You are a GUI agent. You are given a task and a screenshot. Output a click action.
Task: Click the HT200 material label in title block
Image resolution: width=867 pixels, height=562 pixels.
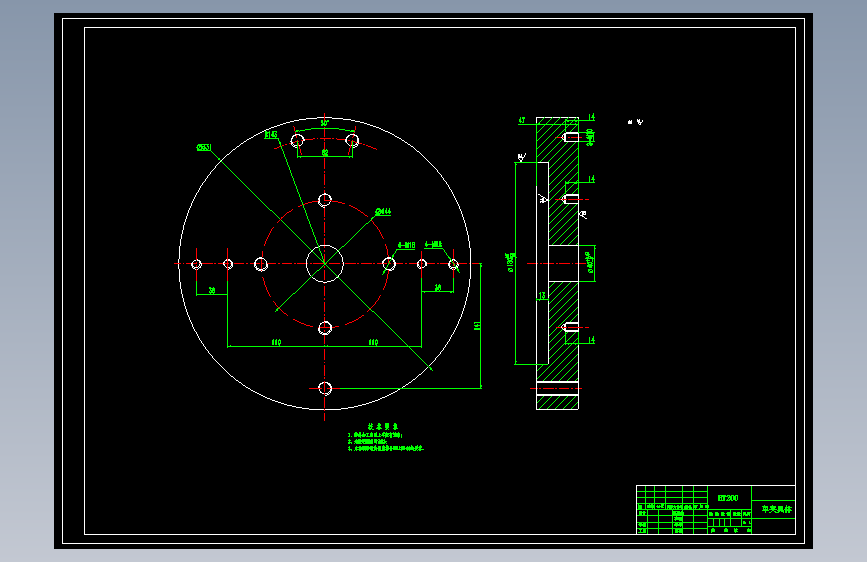click(728, 498)
